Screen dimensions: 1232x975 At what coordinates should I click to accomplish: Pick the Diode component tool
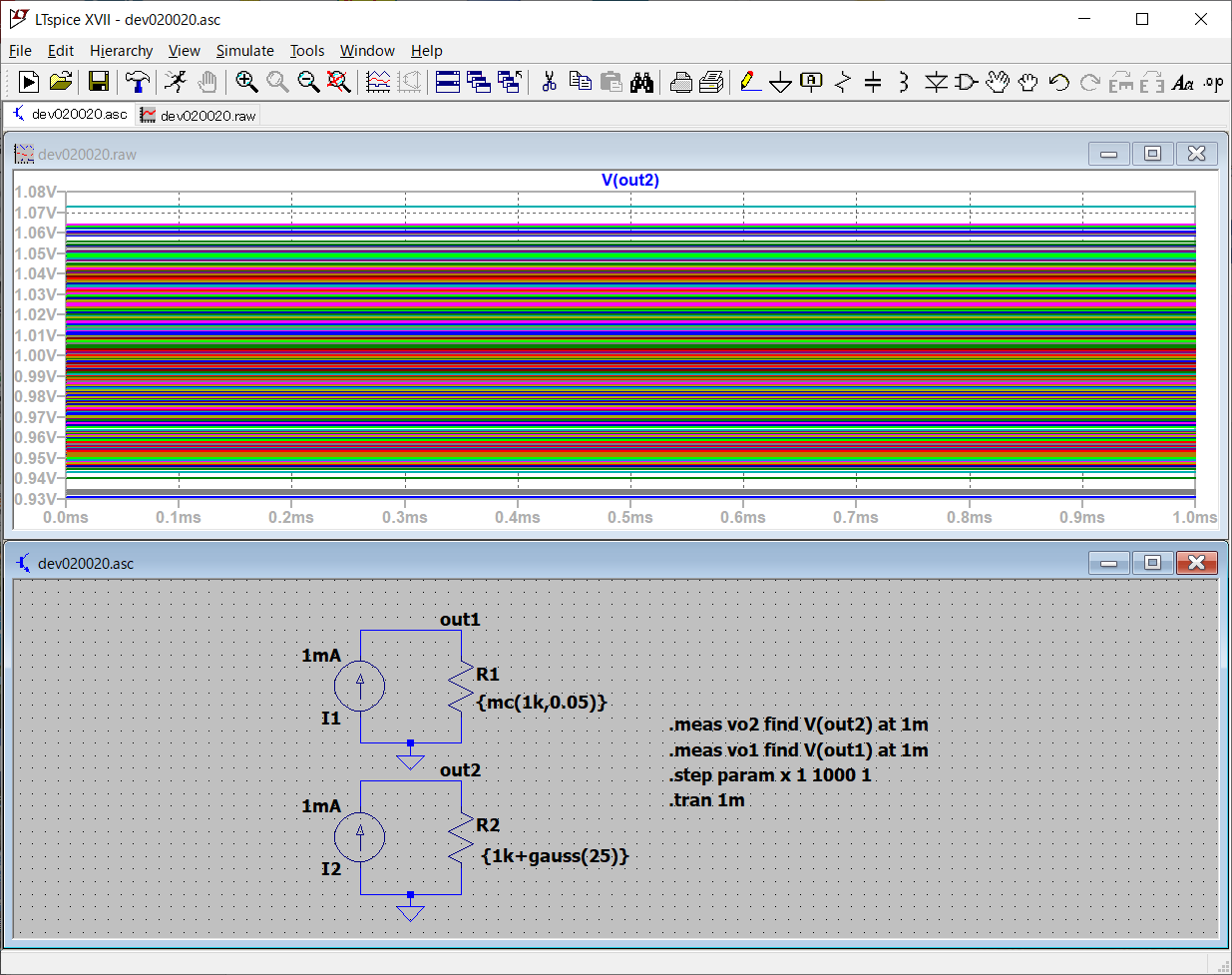[935, 82]
